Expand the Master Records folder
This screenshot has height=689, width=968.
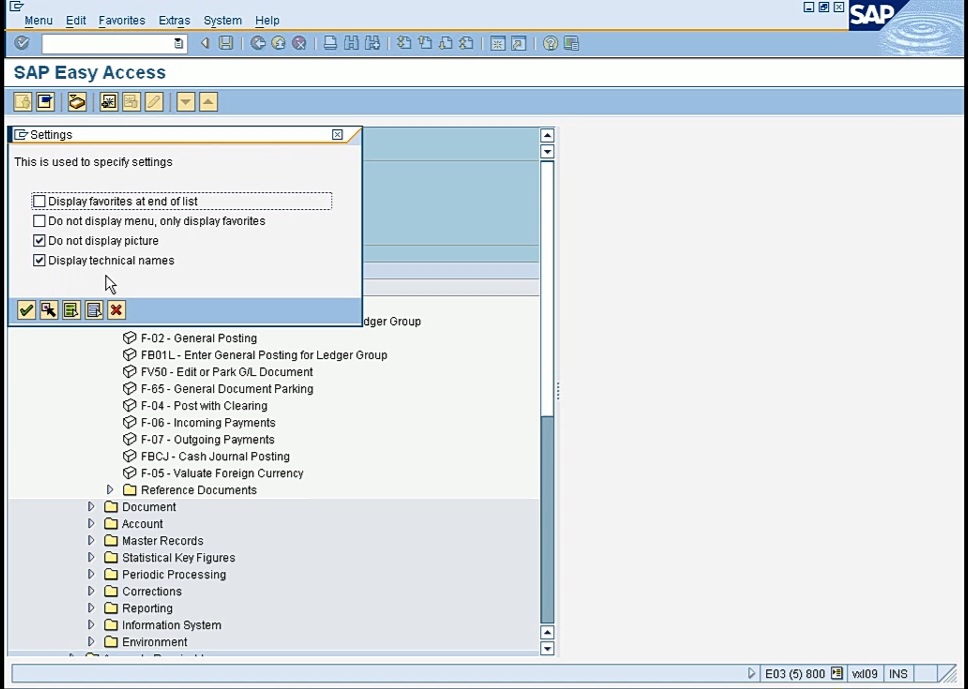click(91, 540)
